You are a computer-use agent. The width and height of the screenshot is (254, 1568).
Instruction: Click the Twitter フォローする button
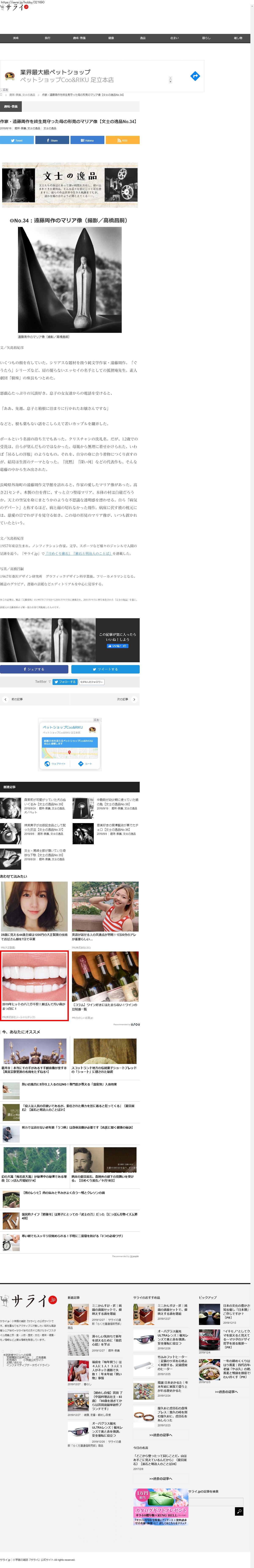(x=64, y=682)
